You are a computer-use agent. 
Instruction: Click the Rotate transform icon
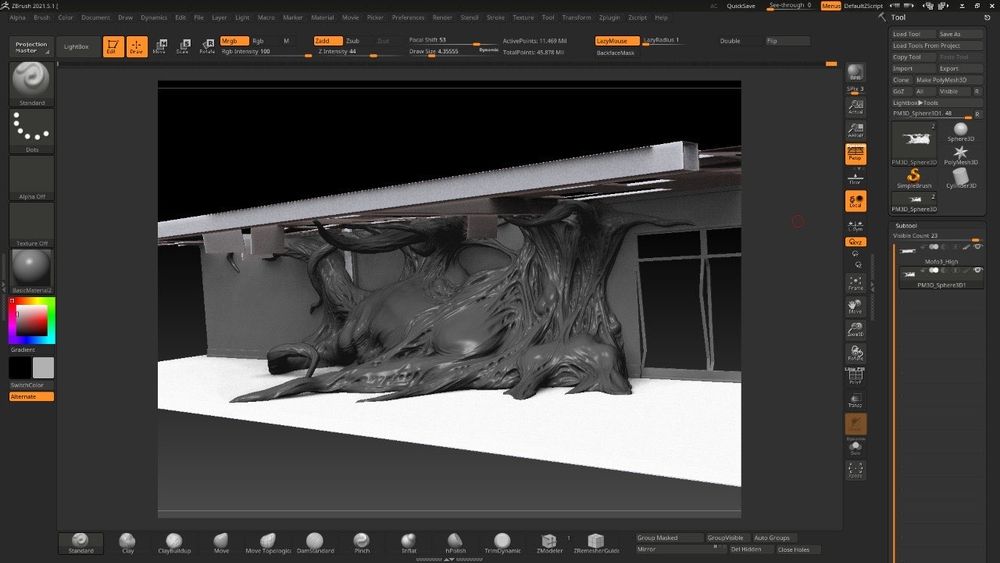(x=207, y=46)
